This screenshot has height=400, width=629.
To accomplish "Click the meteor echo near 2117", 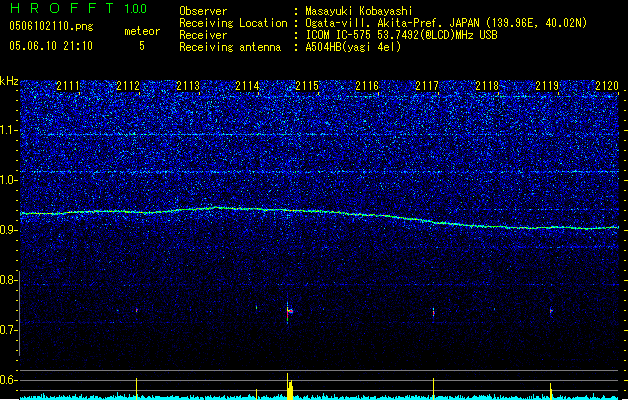I will [x=433, y=313].
